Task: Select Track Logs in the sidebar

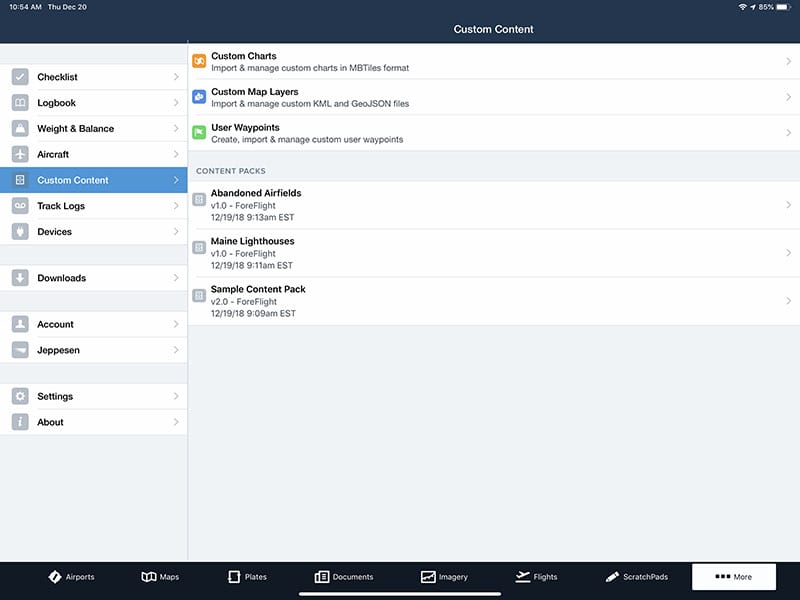Action: pos(94,206)
